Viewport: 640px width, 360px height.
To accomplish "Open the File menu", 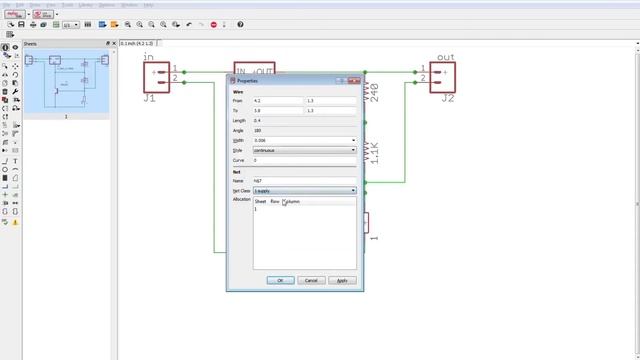I will [x=7, y=5].
